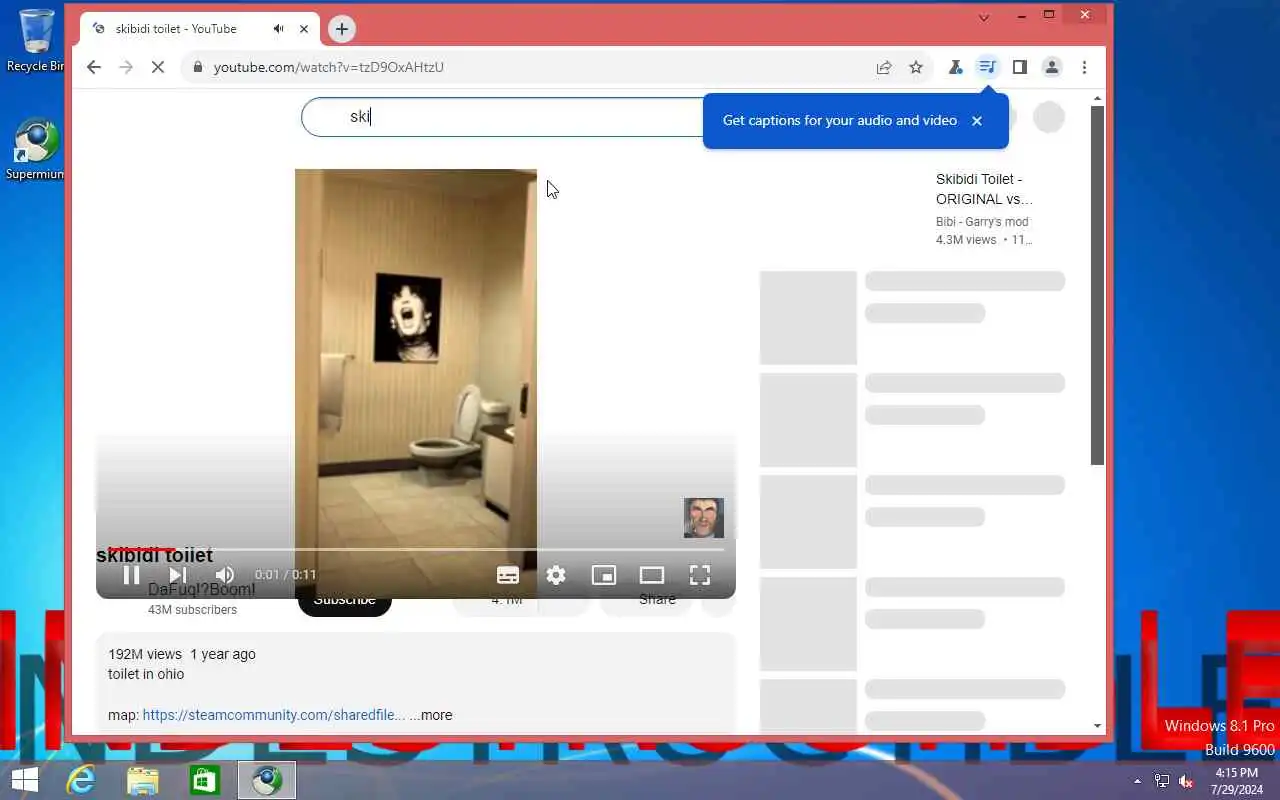Screen dimensions: 1280x800
Task: Toggle subtitles/closed captions in player
Action: 508,575
